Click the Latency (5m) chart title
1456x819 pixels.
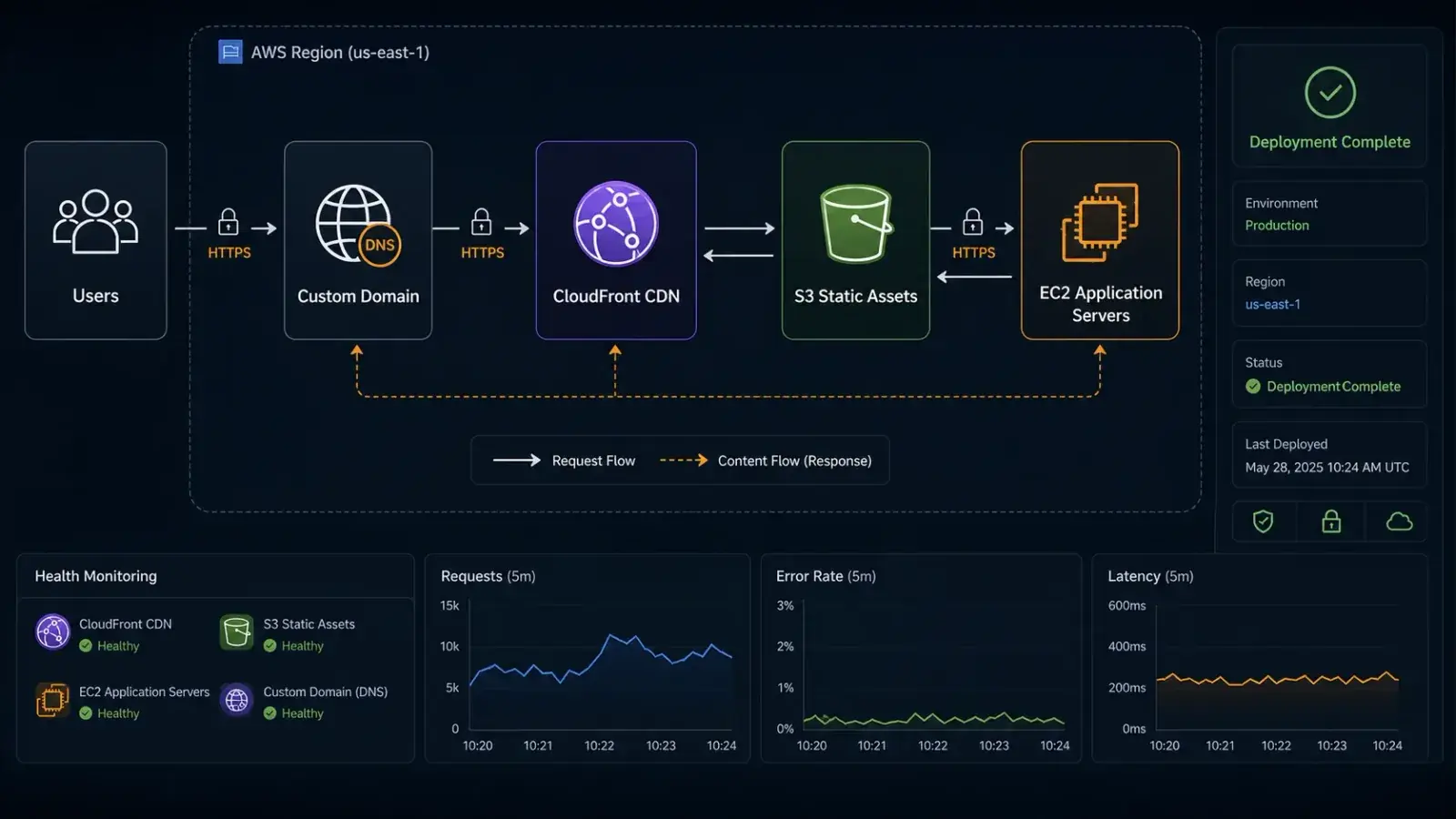[1150, 576]
